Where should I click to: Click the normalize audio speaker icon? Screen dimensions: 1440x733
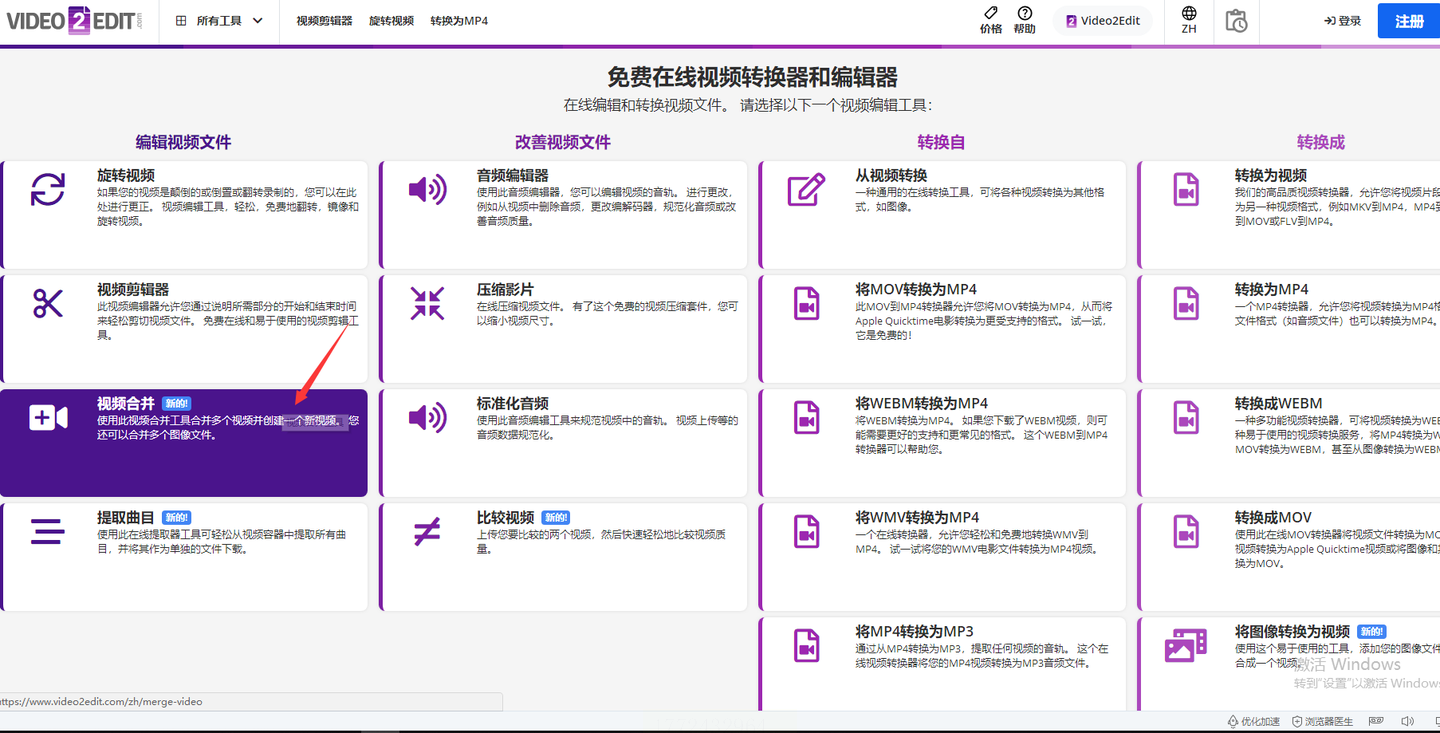point(427,418)
